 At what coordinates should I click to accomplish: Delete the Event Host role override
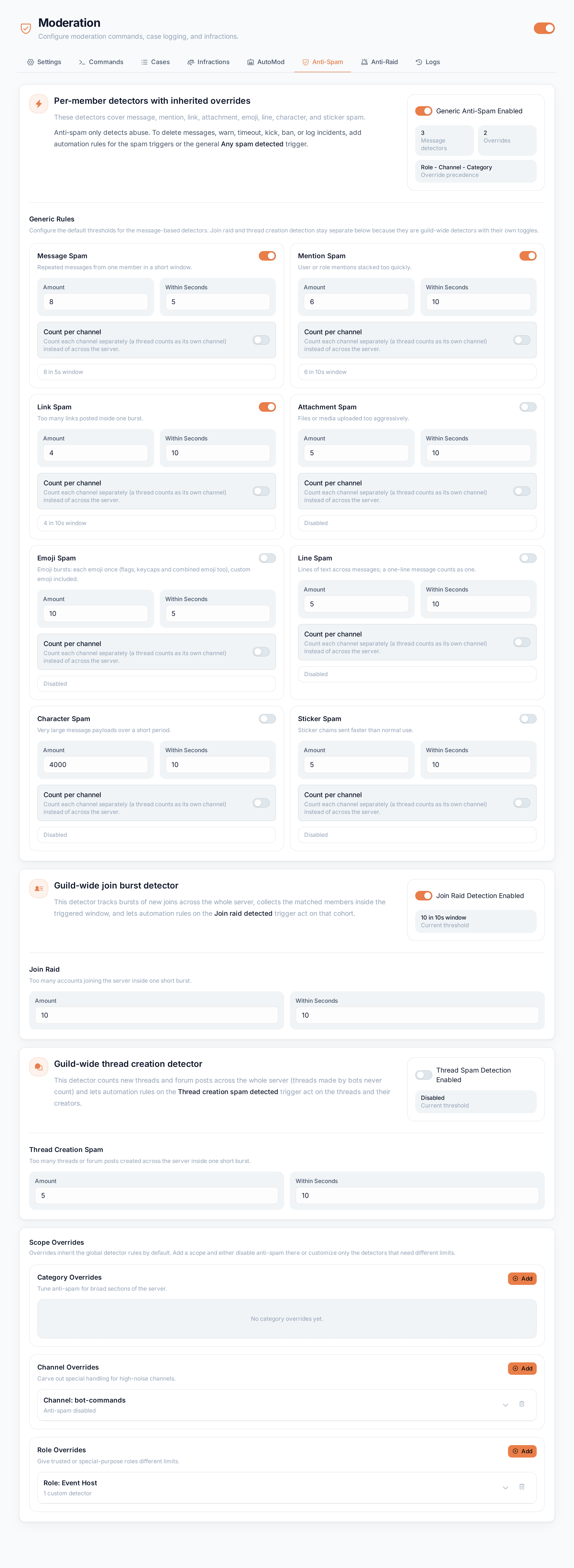[x=522, y=1486]
